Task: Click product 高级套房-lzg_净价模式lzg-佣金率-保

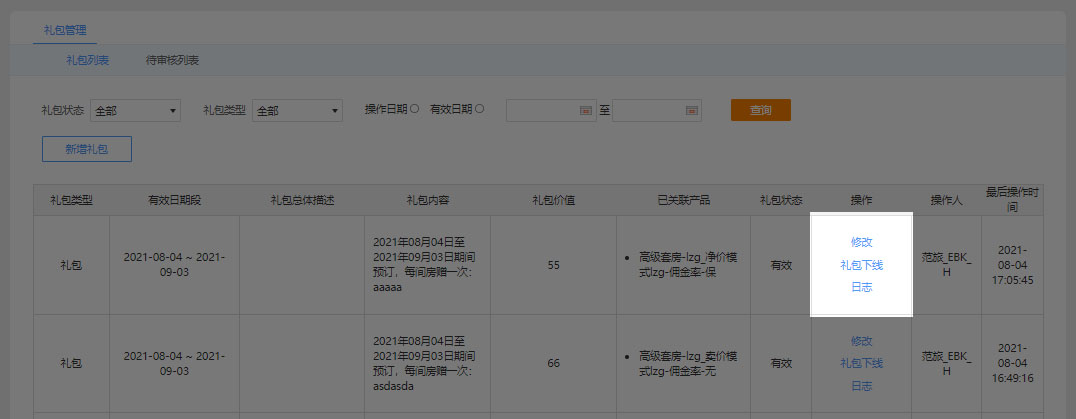Action: [688, 265]
